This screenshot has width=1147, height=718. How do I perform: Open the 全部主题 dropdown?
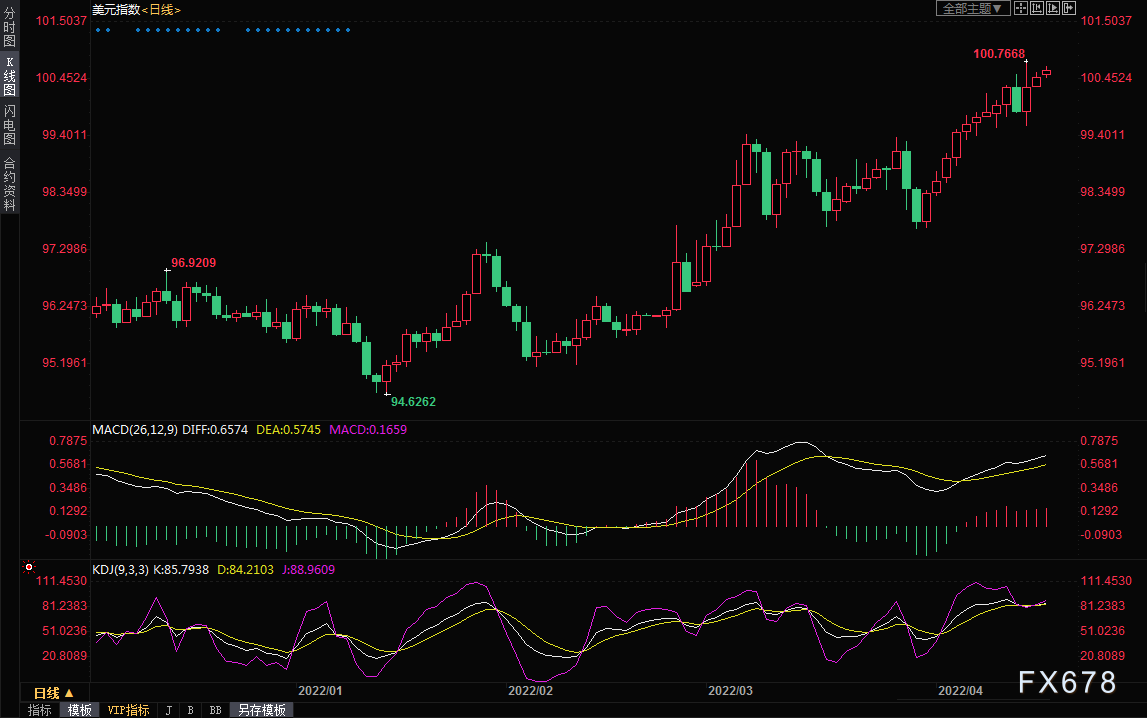[x=973, y=8]
